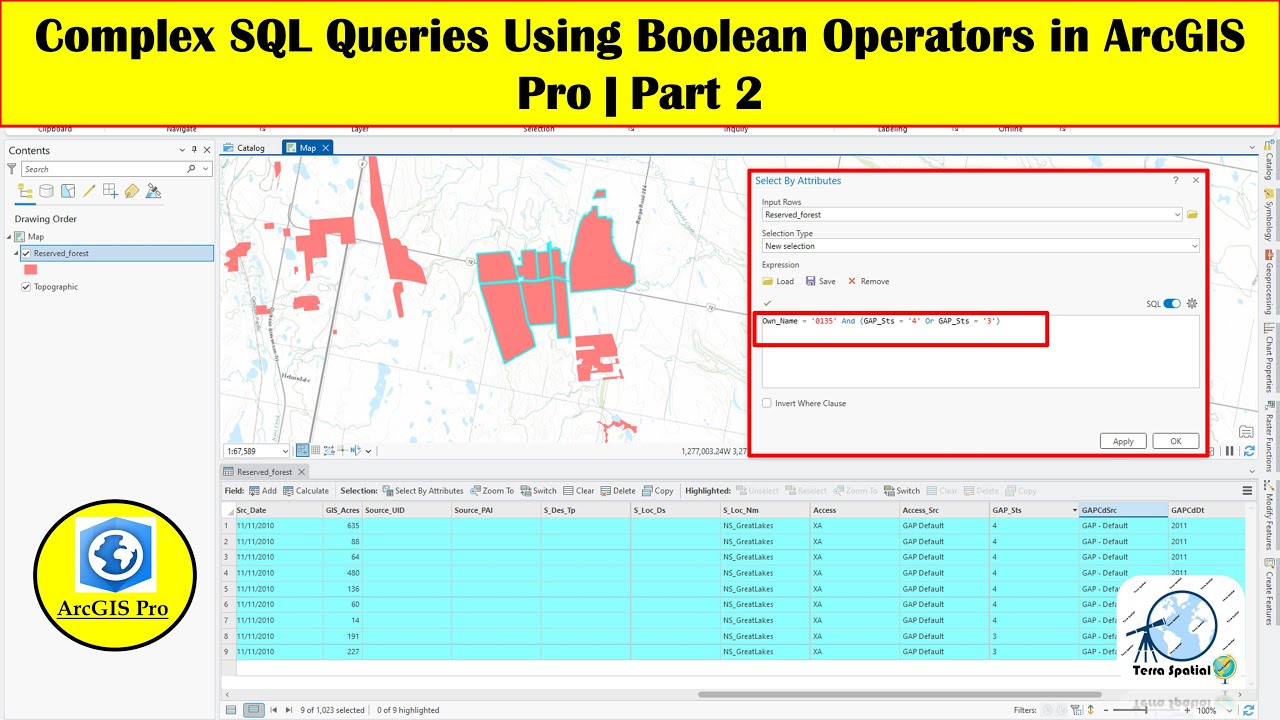Click the Contents search magnifier icon

coord(191,169)
